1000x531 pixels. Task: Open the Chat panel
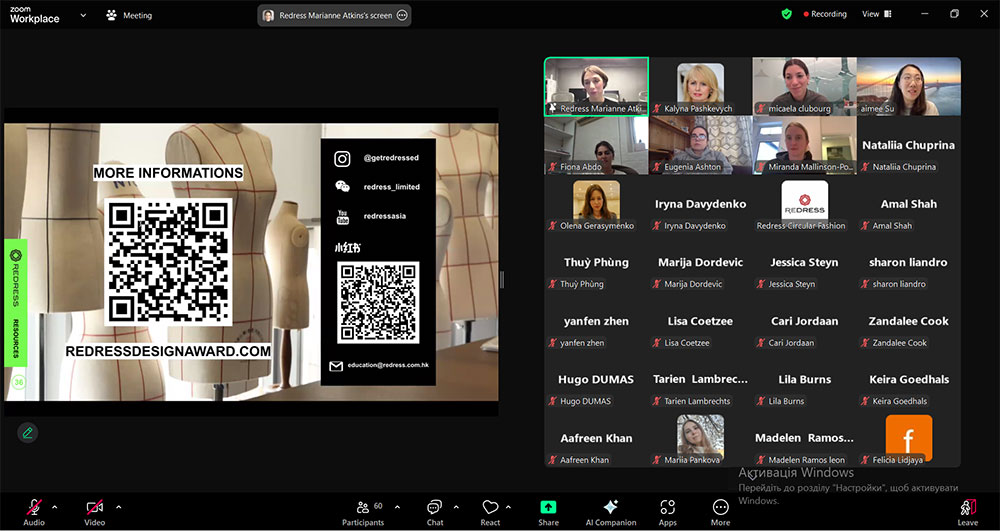pos(435,513)
